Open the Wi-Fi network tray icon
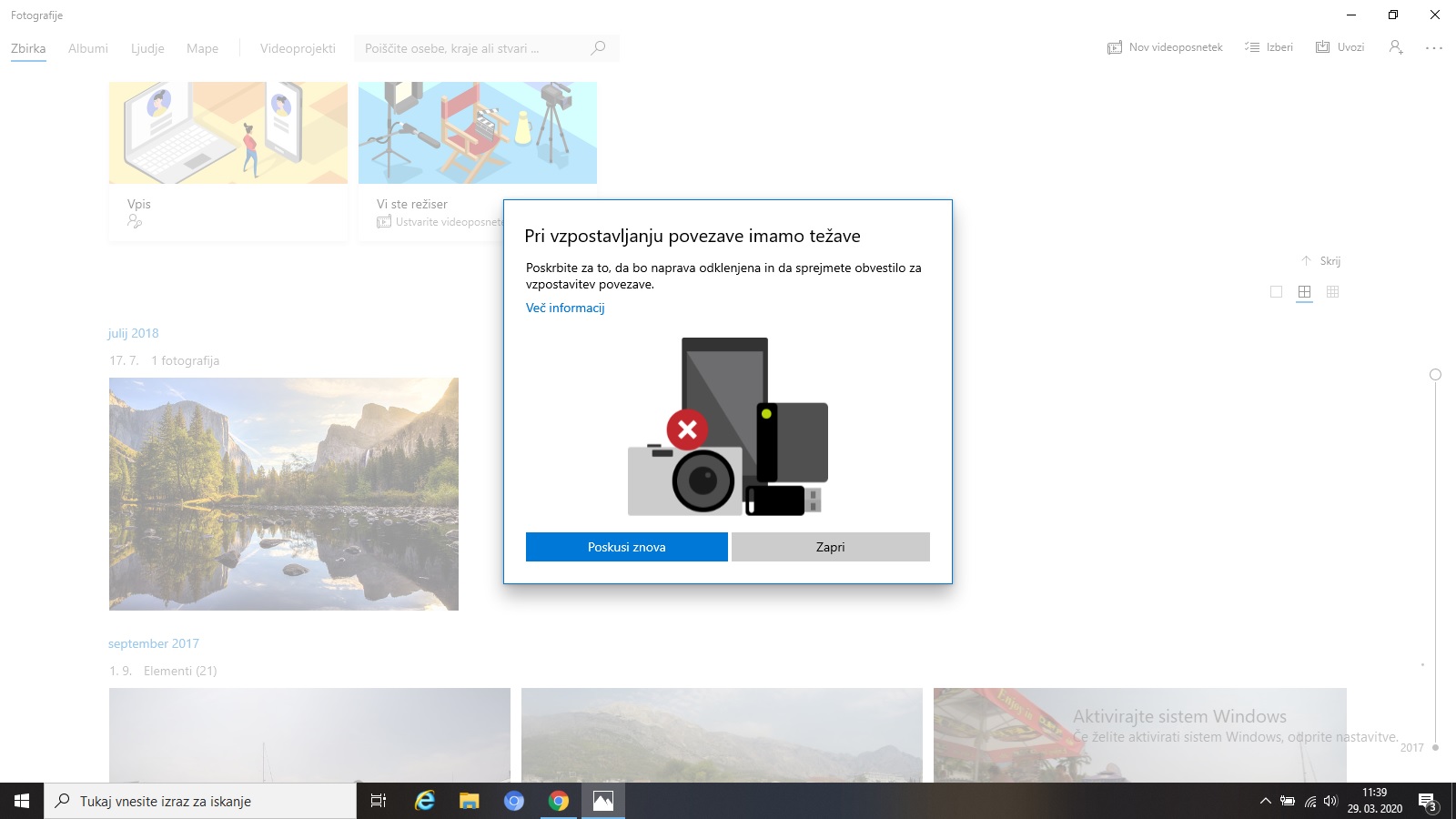Image resolution: width=1456 pixels, height=819 pixels. click(1310, 802)
